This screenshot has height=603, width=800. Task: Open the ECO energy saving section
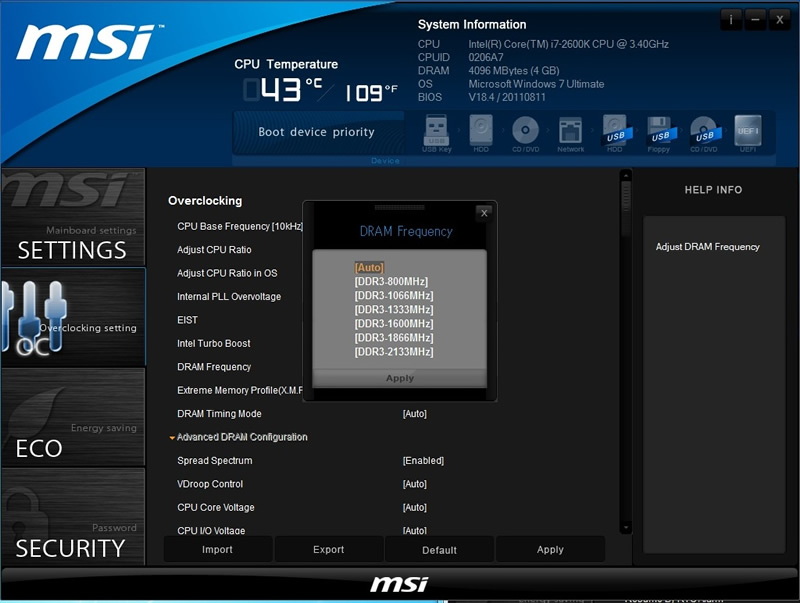coord(73,417)
